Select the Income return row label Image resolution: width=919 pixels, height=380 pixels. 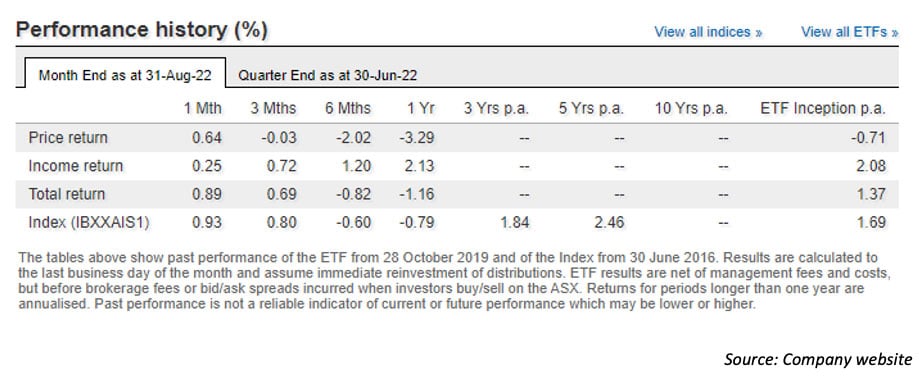point(76,166)
